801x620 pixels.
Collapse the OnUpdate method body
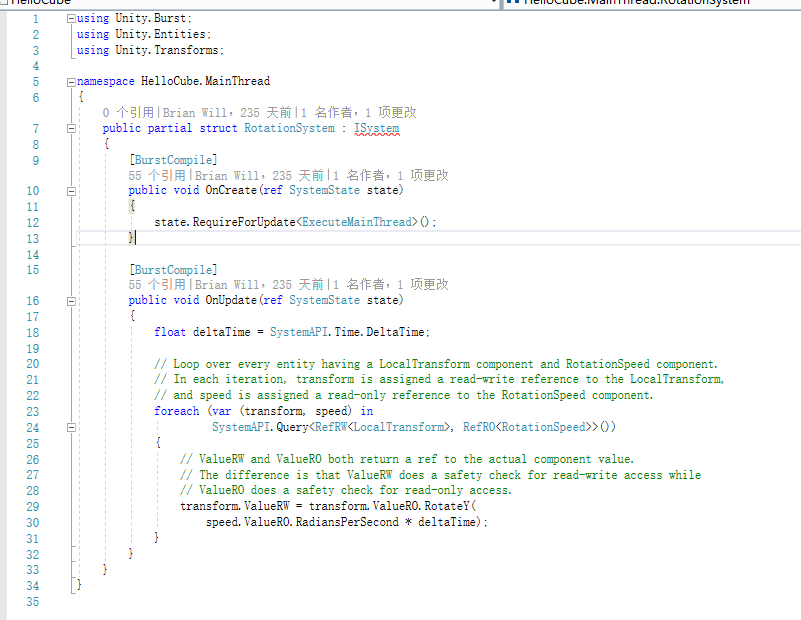[71, 301]
